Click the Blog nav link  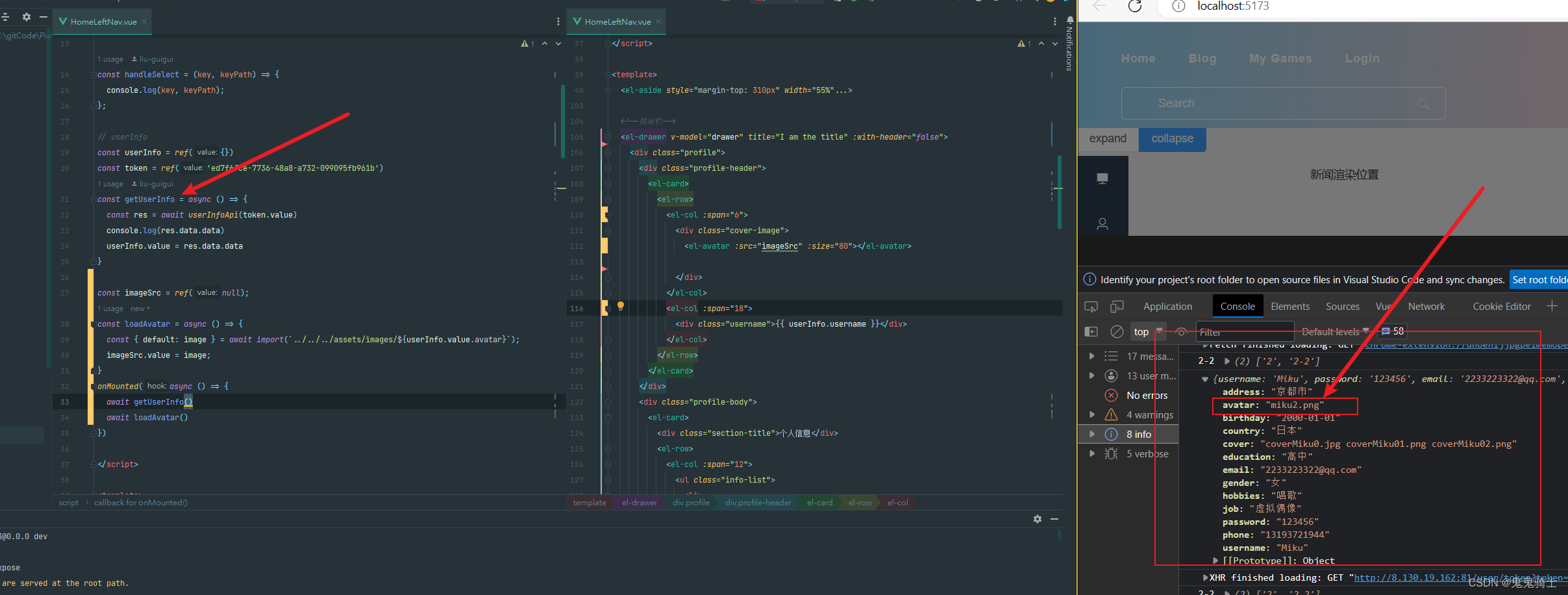pos(1202,58)
